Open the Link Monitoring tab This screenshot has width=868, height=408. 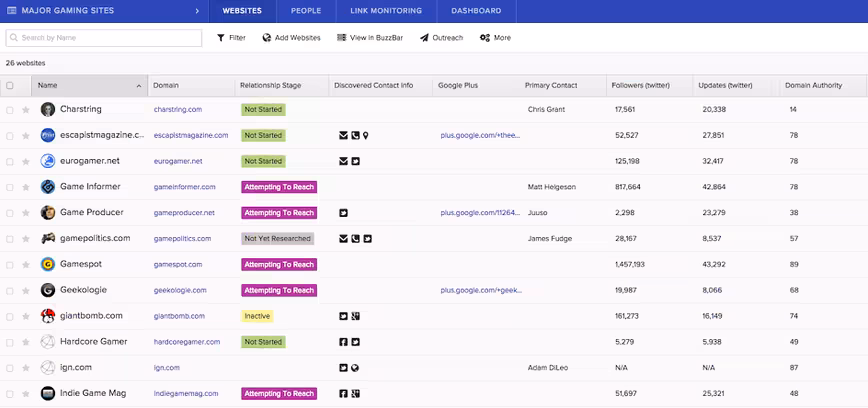[386, 11]
